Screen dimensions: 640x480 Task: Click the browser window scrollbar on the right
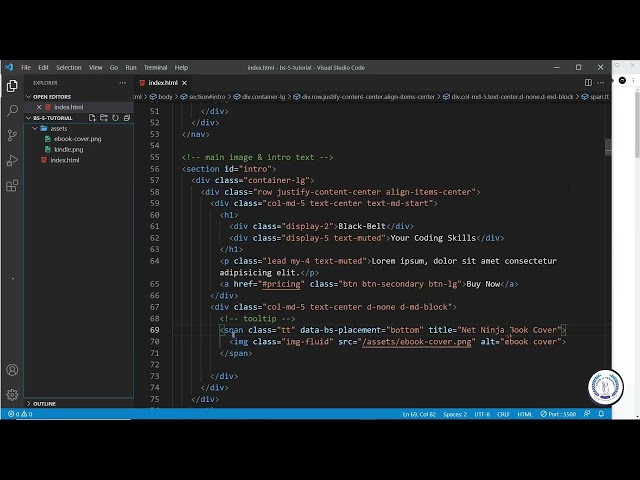(637, 124)
